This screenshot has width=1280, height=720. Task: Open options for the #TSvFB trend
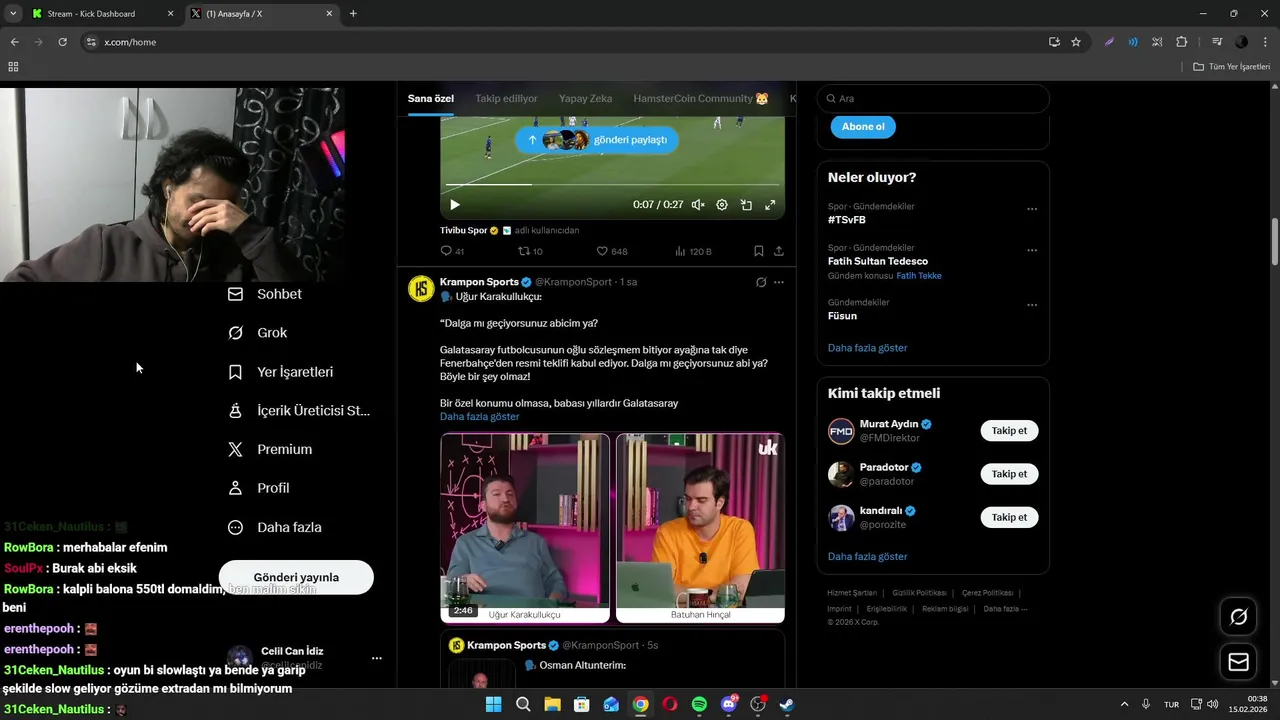coord(1032,209)
